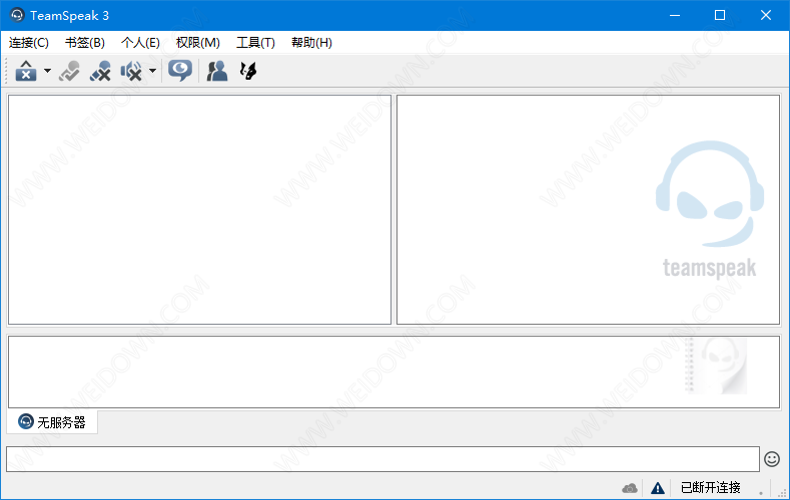Toggle the speaker mute toolbar icon
The image size is (790, 500).
(x=131, y=71)
